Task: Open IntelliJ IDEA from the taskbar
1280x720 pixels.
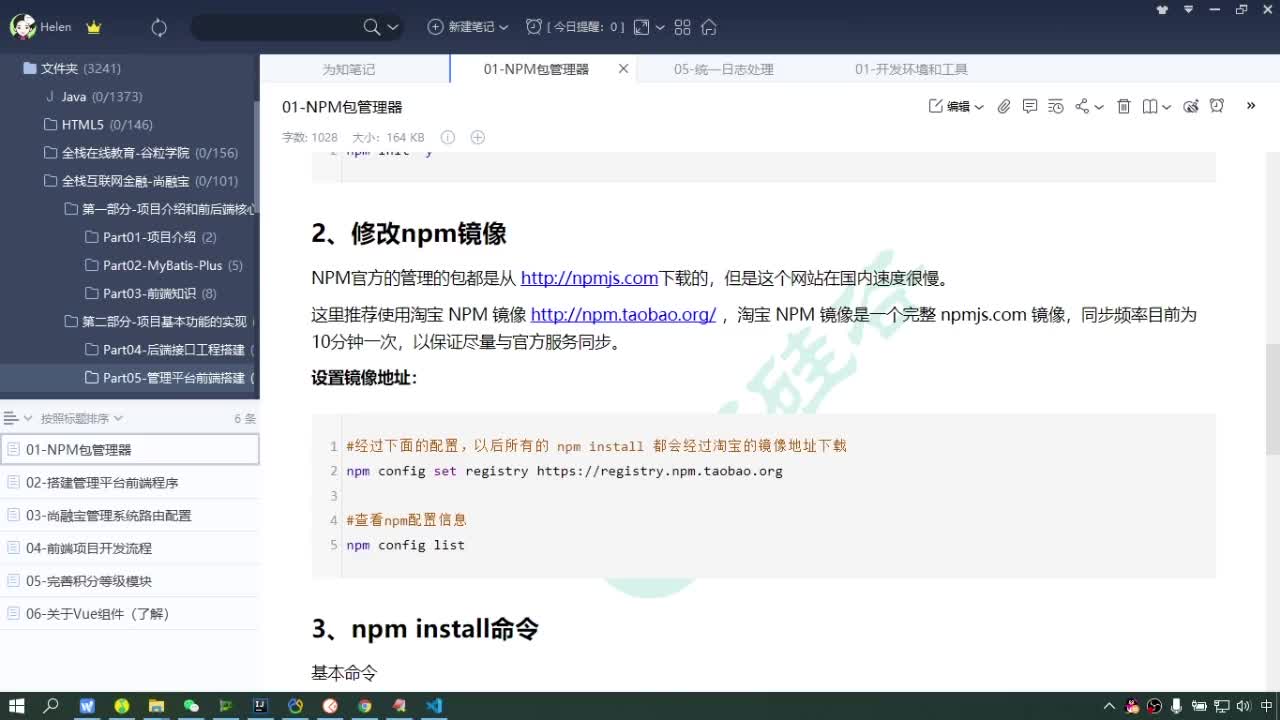Action: tap(260, 706)
